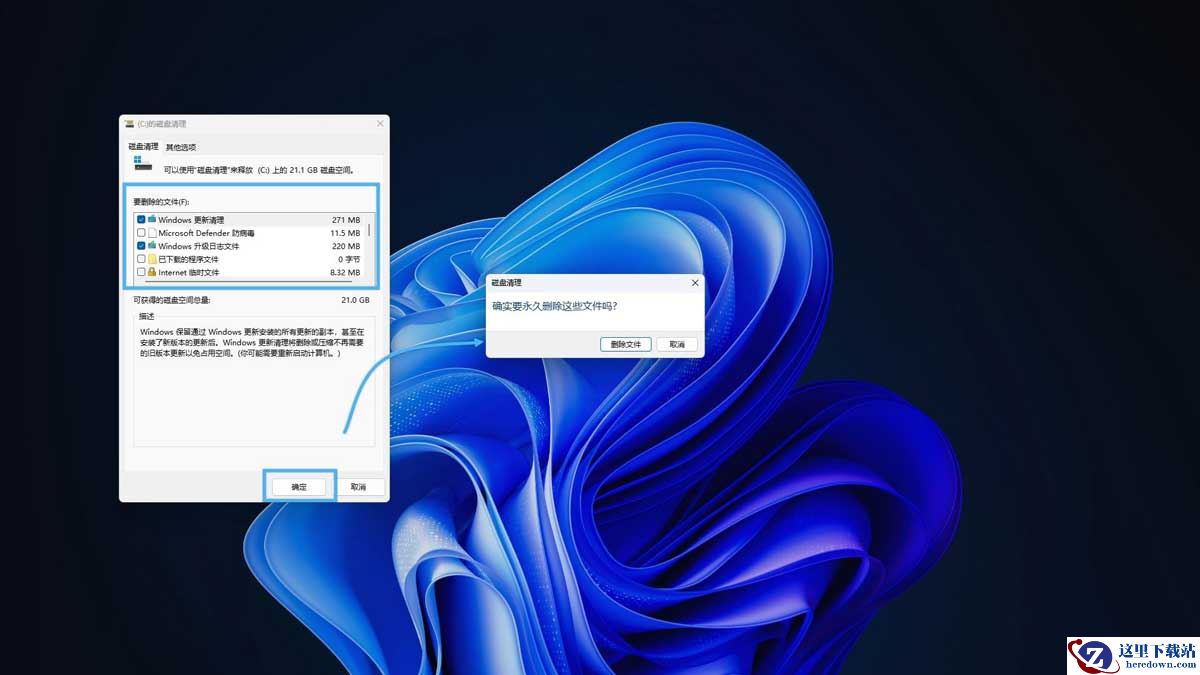Click 取消 in the main Disk Cleanup window
1200x675 pixels.
pyautogui.click(x=358, y=487)
